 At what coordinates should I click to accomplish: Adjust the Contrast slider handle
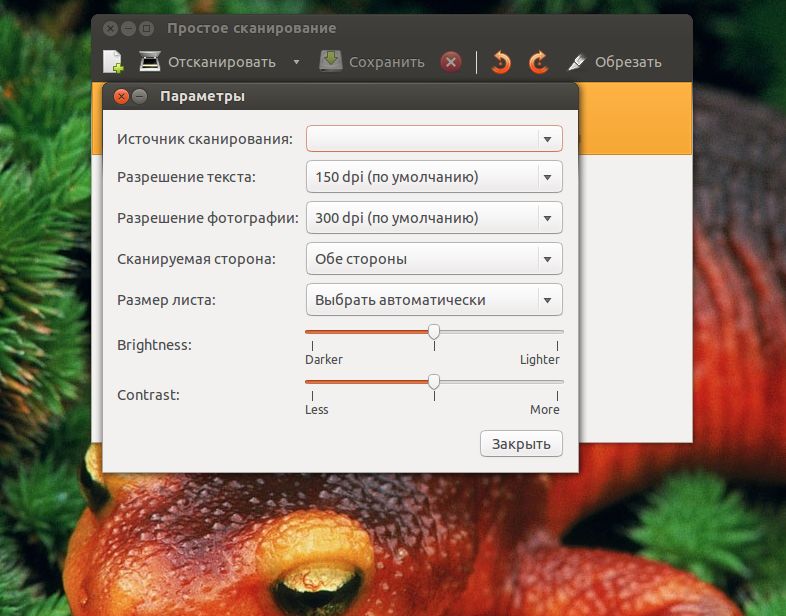pyautogui.click(x=434, y=381)
